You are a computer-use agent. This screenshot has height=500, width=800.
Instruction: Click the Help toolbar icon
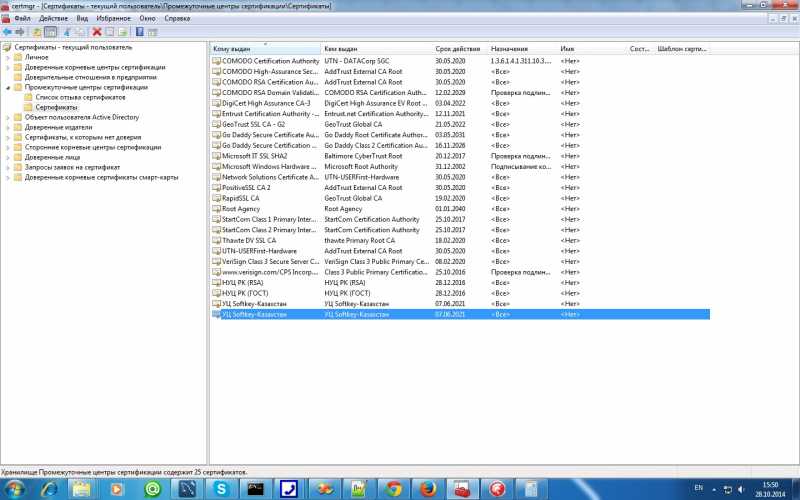140,32
